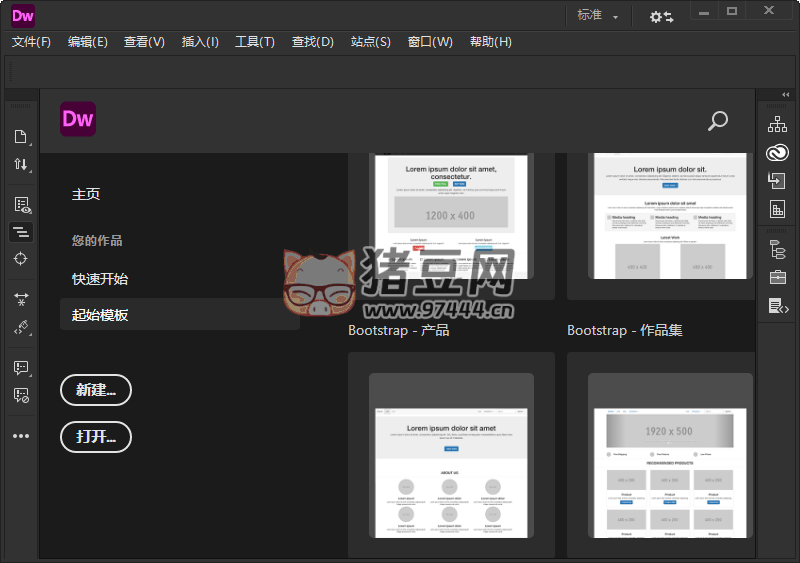Open the 文件(F) menu
Viewport: 800px width, 563px height.
click(x=31, y=42)
